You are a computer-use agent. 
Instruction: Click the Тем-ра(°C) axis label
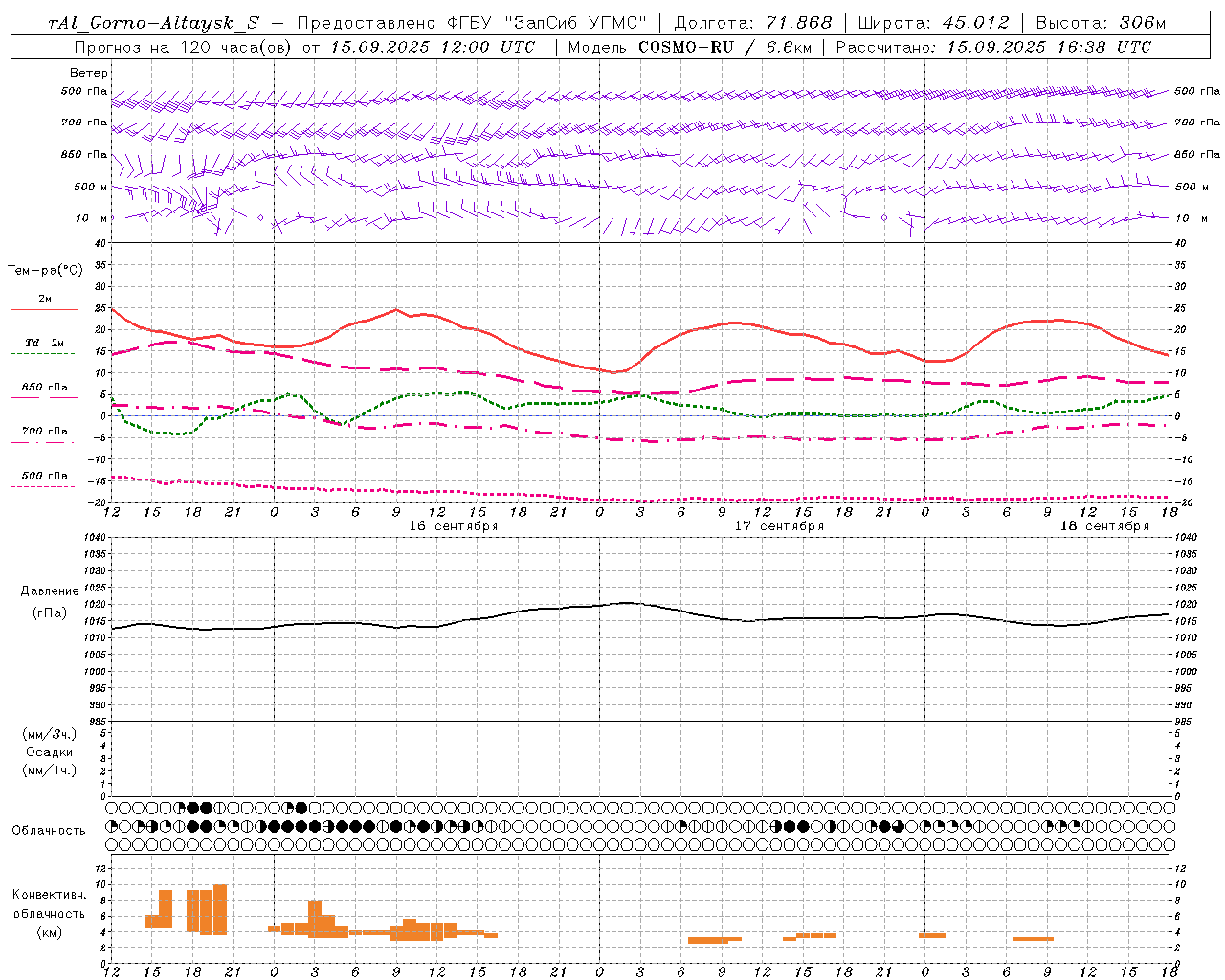[x=45, y=271]
